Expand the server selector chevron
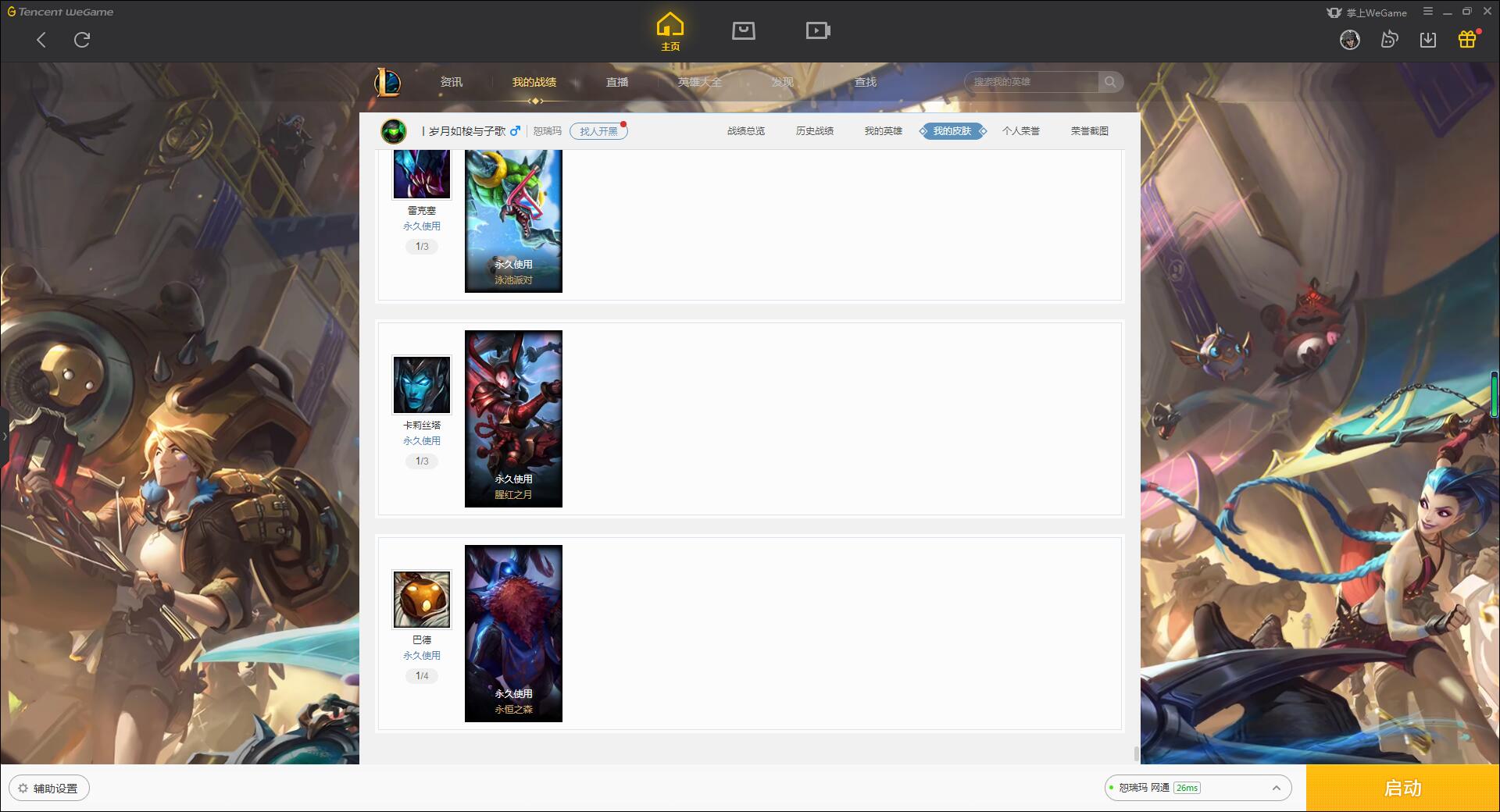Viewport: 1500px width, 812px height. [1276, 788]
